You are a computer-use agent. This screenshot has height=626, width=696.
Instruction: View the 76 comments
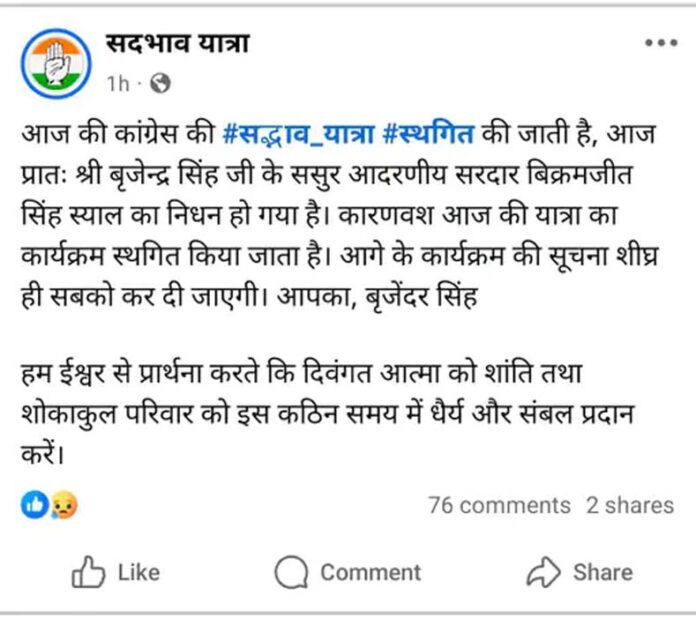[499, 506]
